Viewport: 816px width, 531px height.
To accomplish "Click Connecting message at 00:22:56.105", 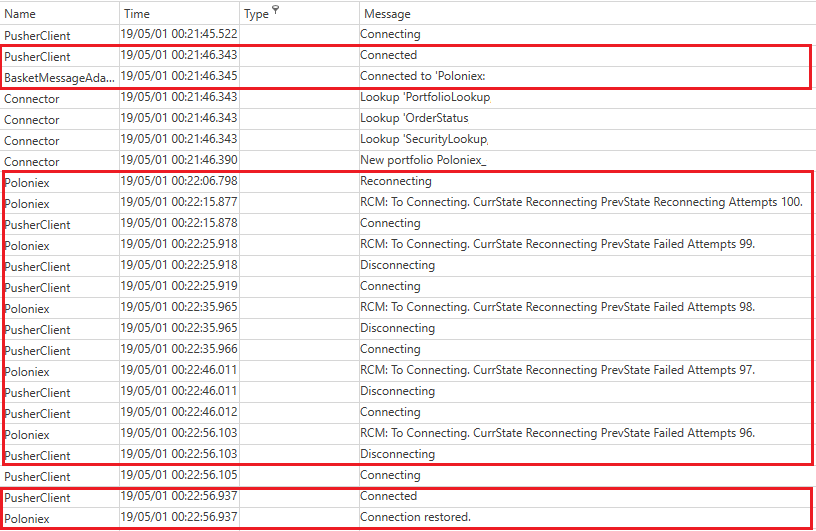I will coord(390,475).
